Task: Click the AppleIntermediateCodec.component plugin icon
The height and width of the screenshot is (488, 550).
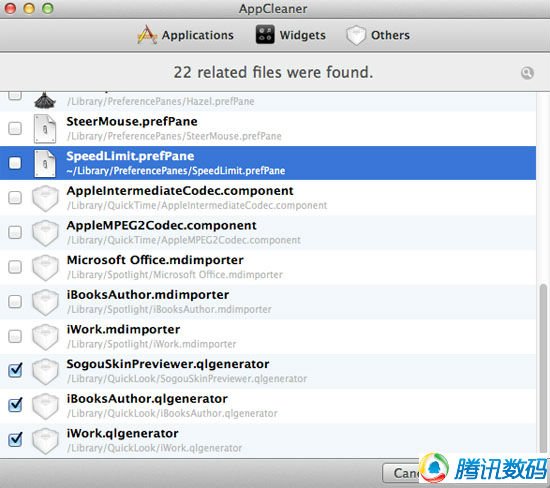Action: 45,199
